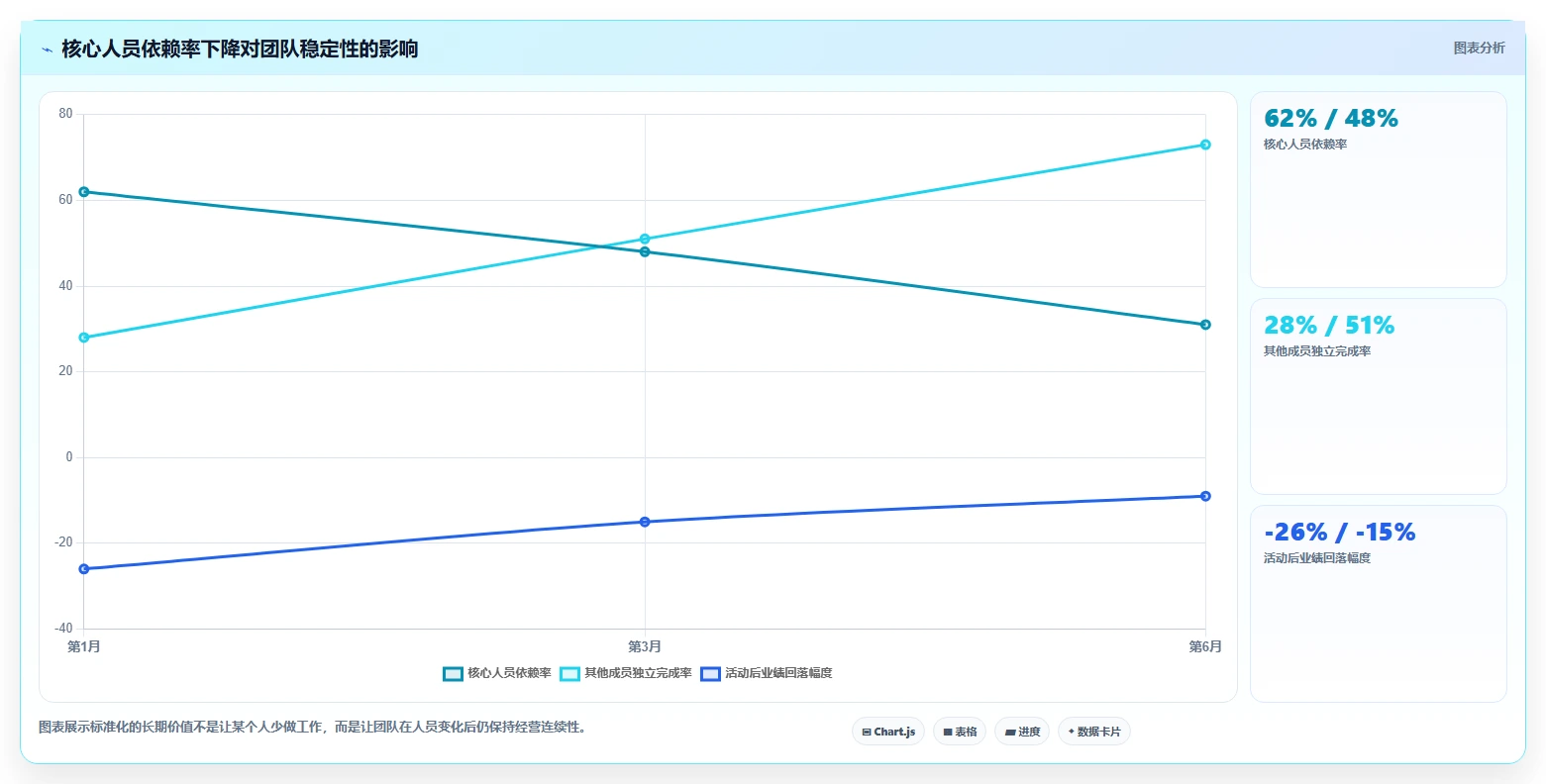Click the 数据卡片 pill button

pyautogui.click(x=1094, y=732)
